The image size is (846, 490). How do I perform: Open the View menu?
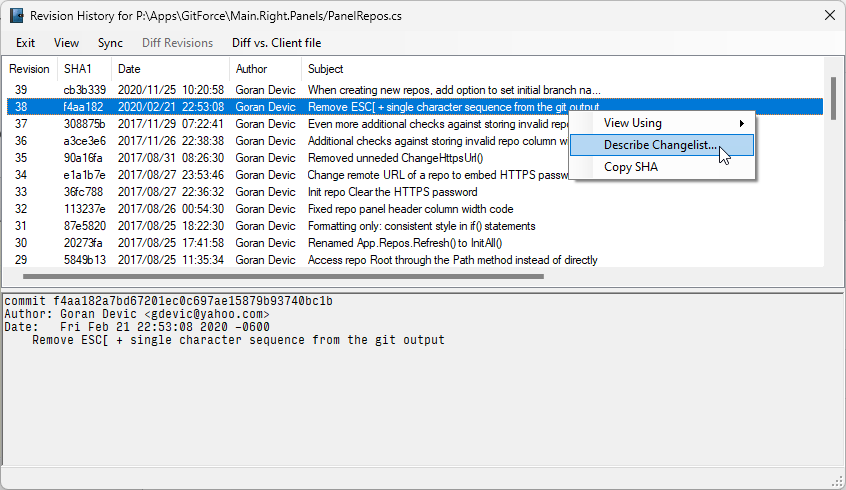pos(66,43)
